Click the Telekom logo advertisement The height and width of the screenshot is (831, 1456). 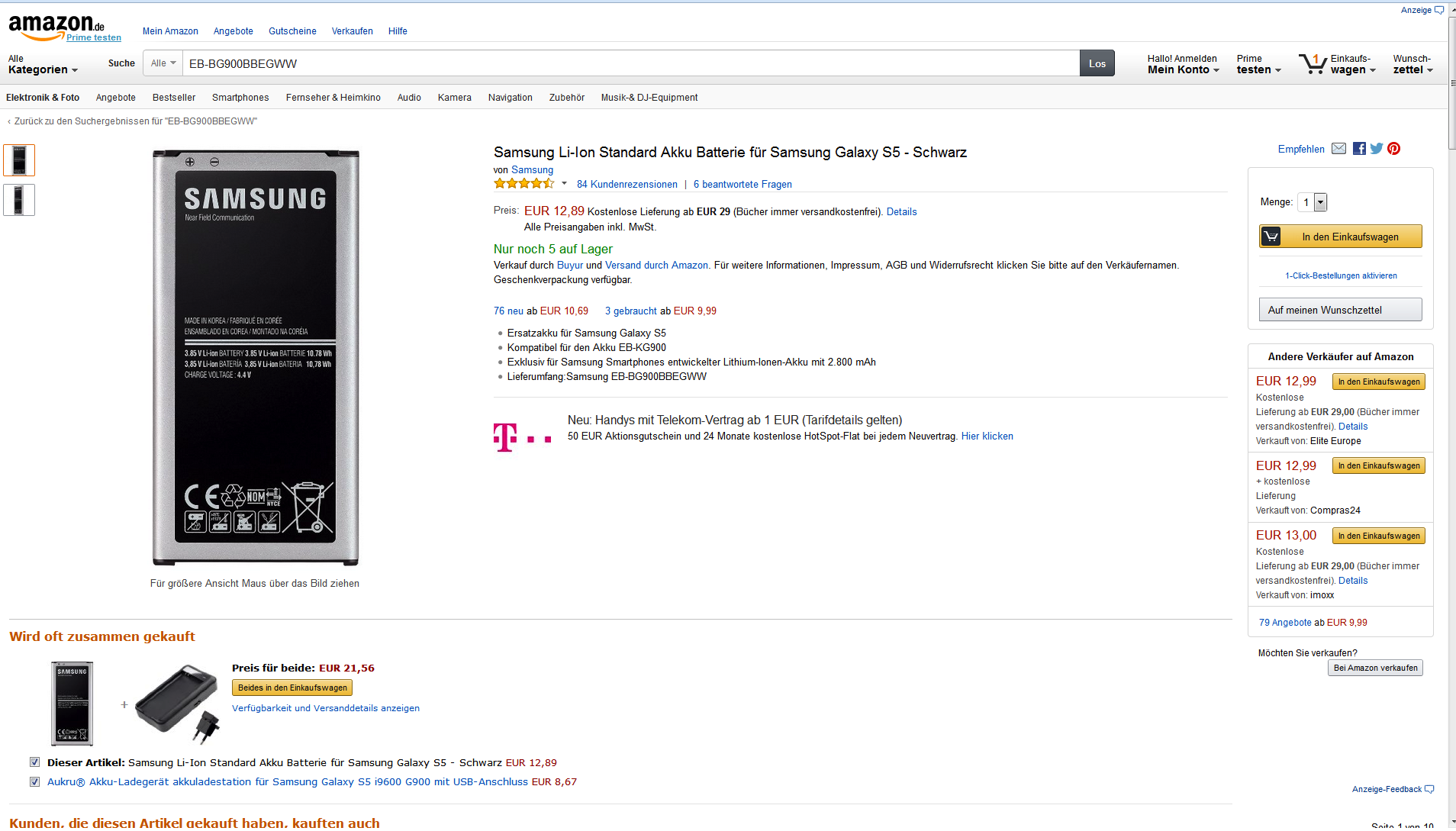522,437
